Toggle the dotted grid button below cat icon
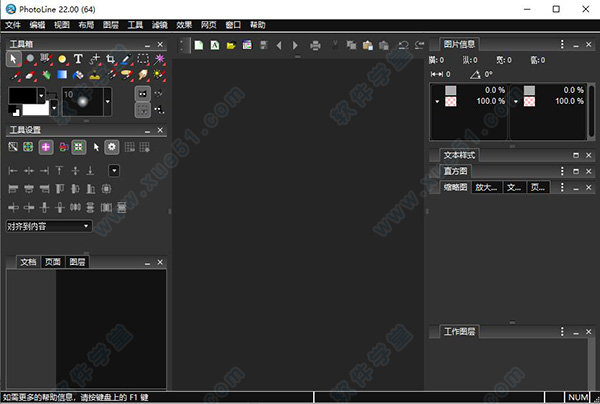Screen dimensions: 600x404 pos(143,110)
